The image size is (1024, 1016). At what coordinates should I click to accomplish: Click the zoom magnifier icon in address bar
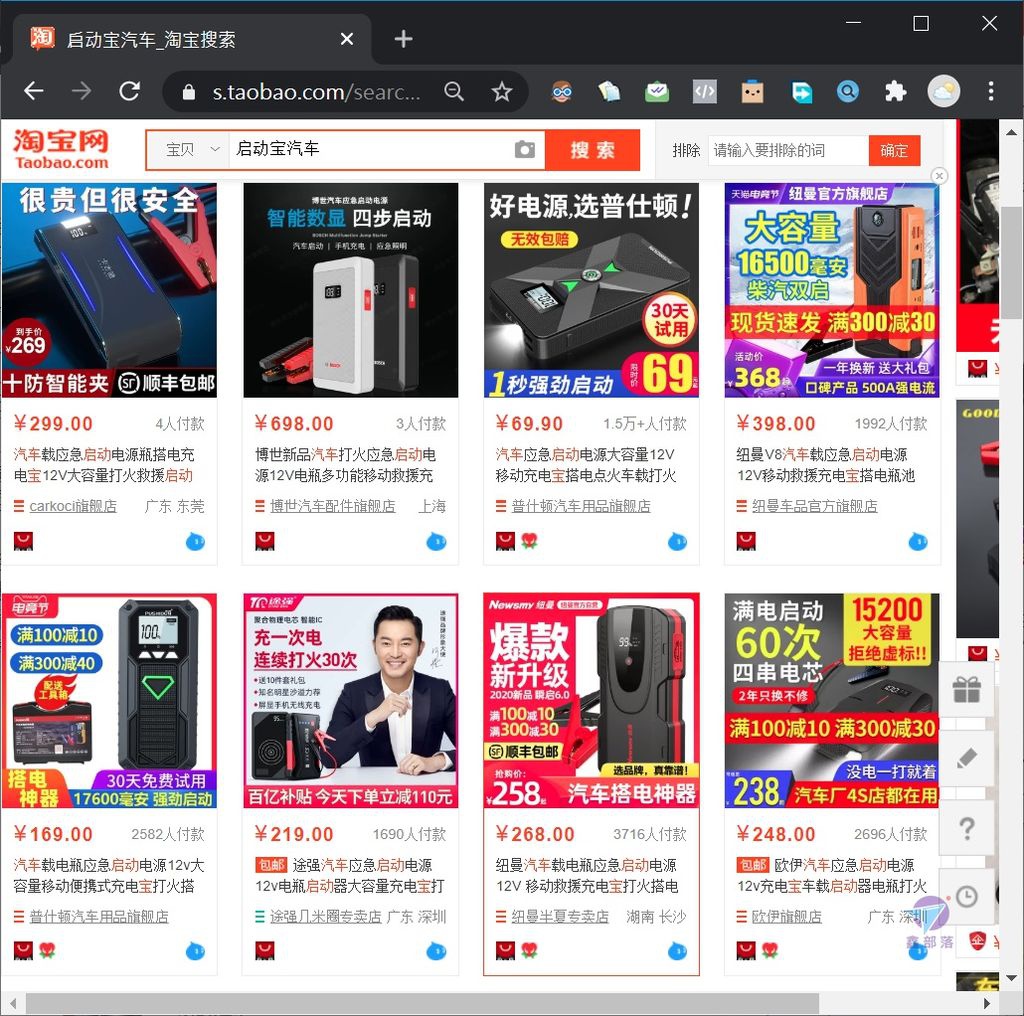tap(454, 91)
